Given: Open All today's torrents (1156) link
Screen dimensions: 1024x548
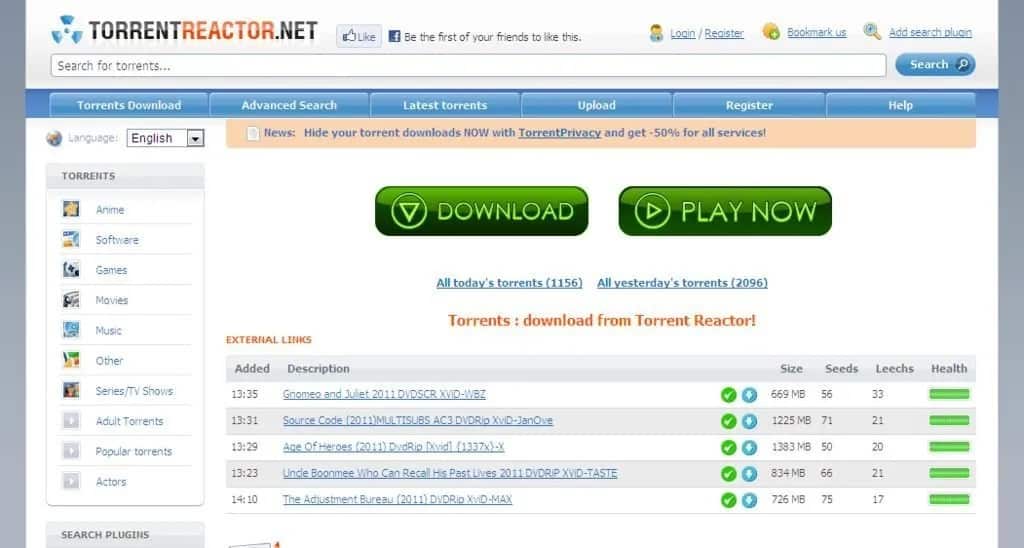Looking at the screenshot, I should (509, 283).
